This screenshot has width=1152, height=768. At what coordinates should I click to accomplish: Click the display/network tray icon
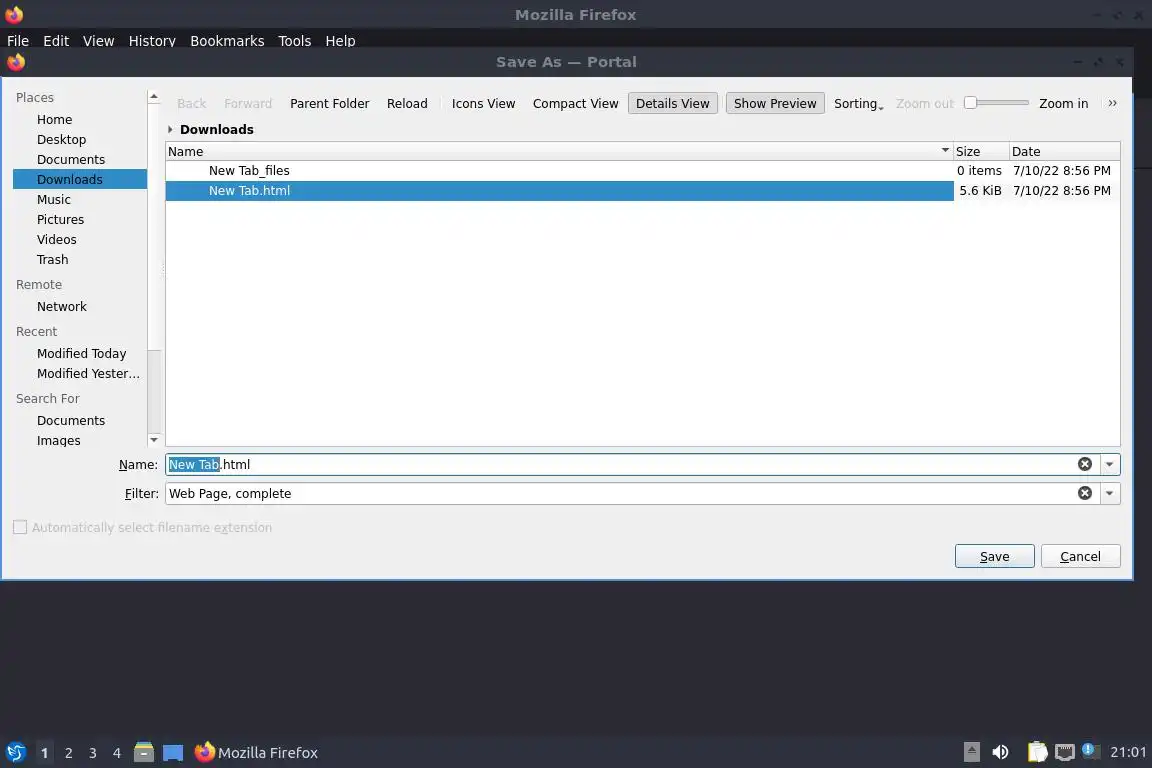point(1065,752)
